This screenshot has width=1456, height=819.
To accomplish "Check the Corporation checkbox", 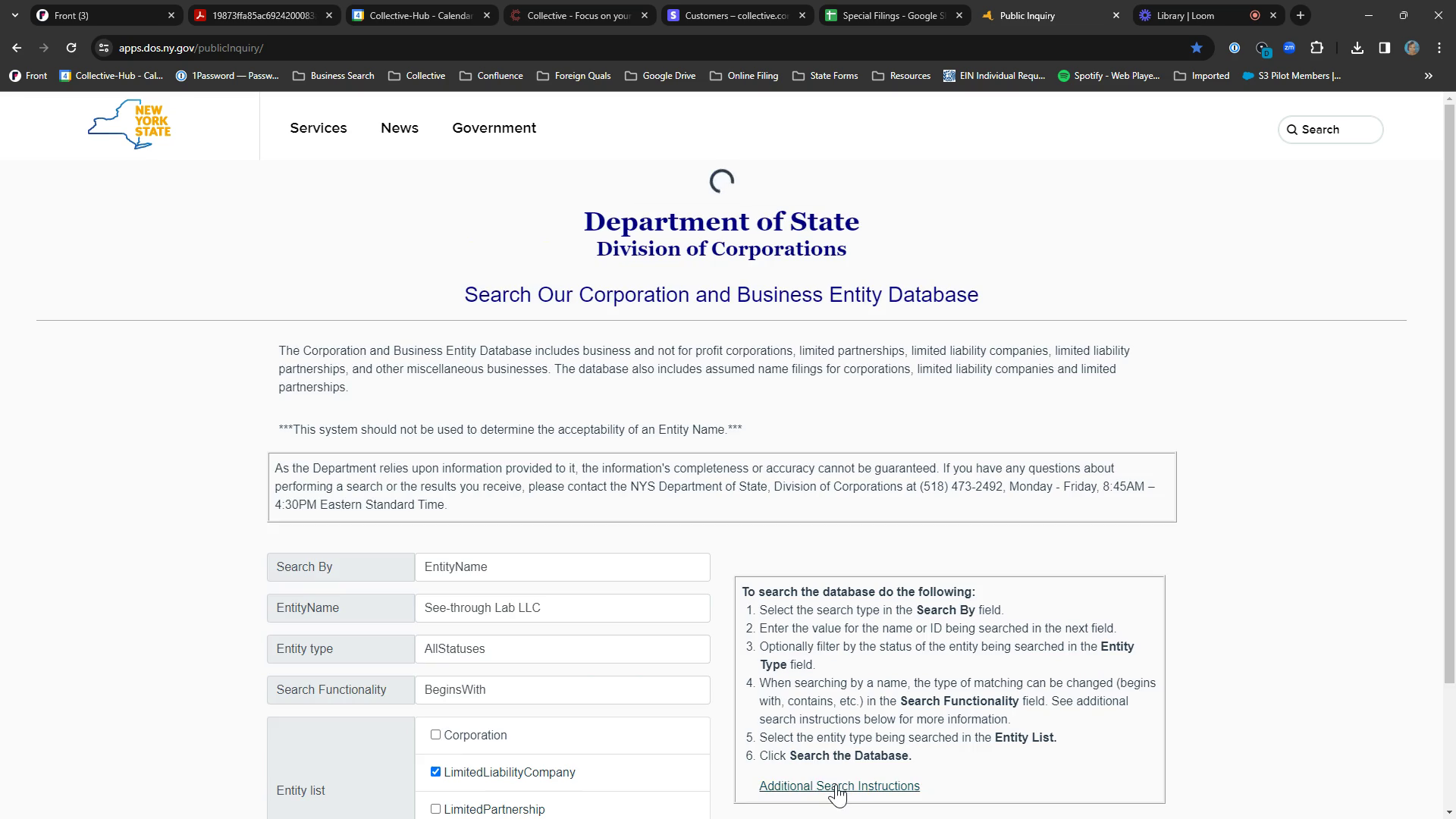I will pyautogui.click(x=435, y=735).
